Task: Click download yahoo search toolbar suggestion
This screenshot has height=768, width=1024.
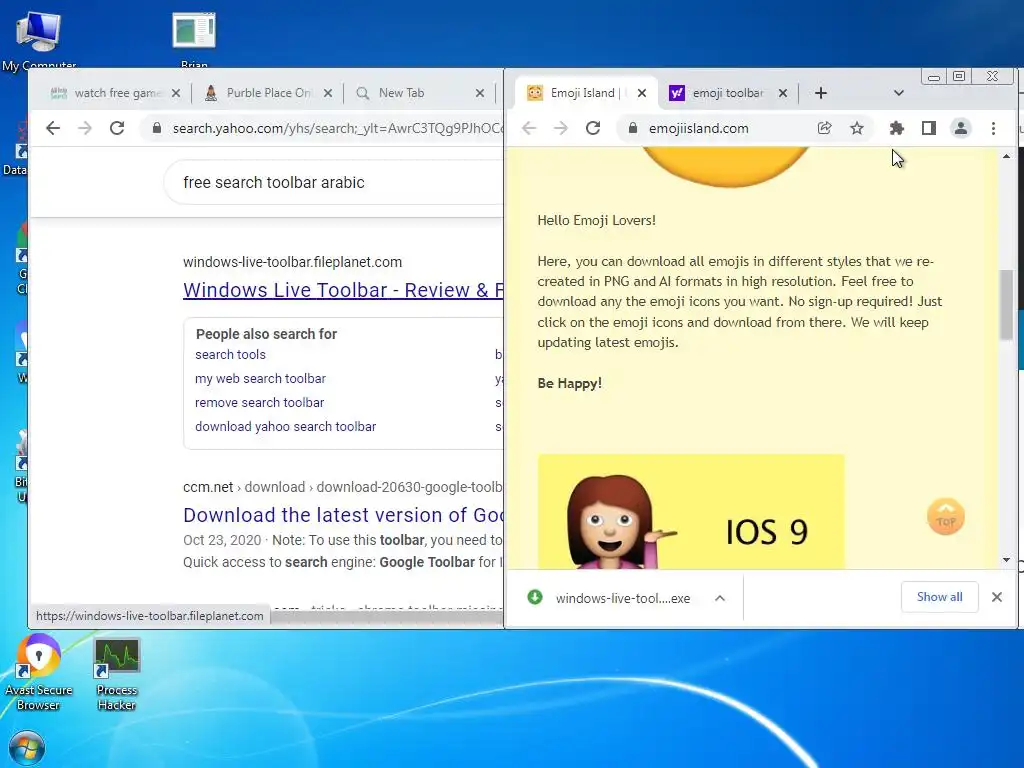Action: coord(285,427)
